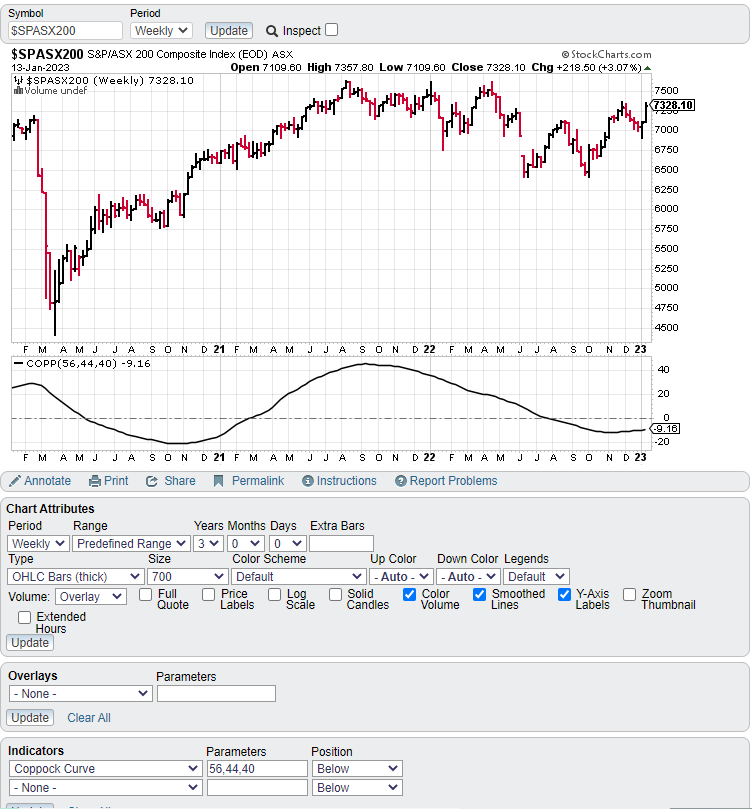Image resolution: width=752 pixels, height=809 pixels.
Task: Open the Volume Overlay dropdown
Action: 91,596
